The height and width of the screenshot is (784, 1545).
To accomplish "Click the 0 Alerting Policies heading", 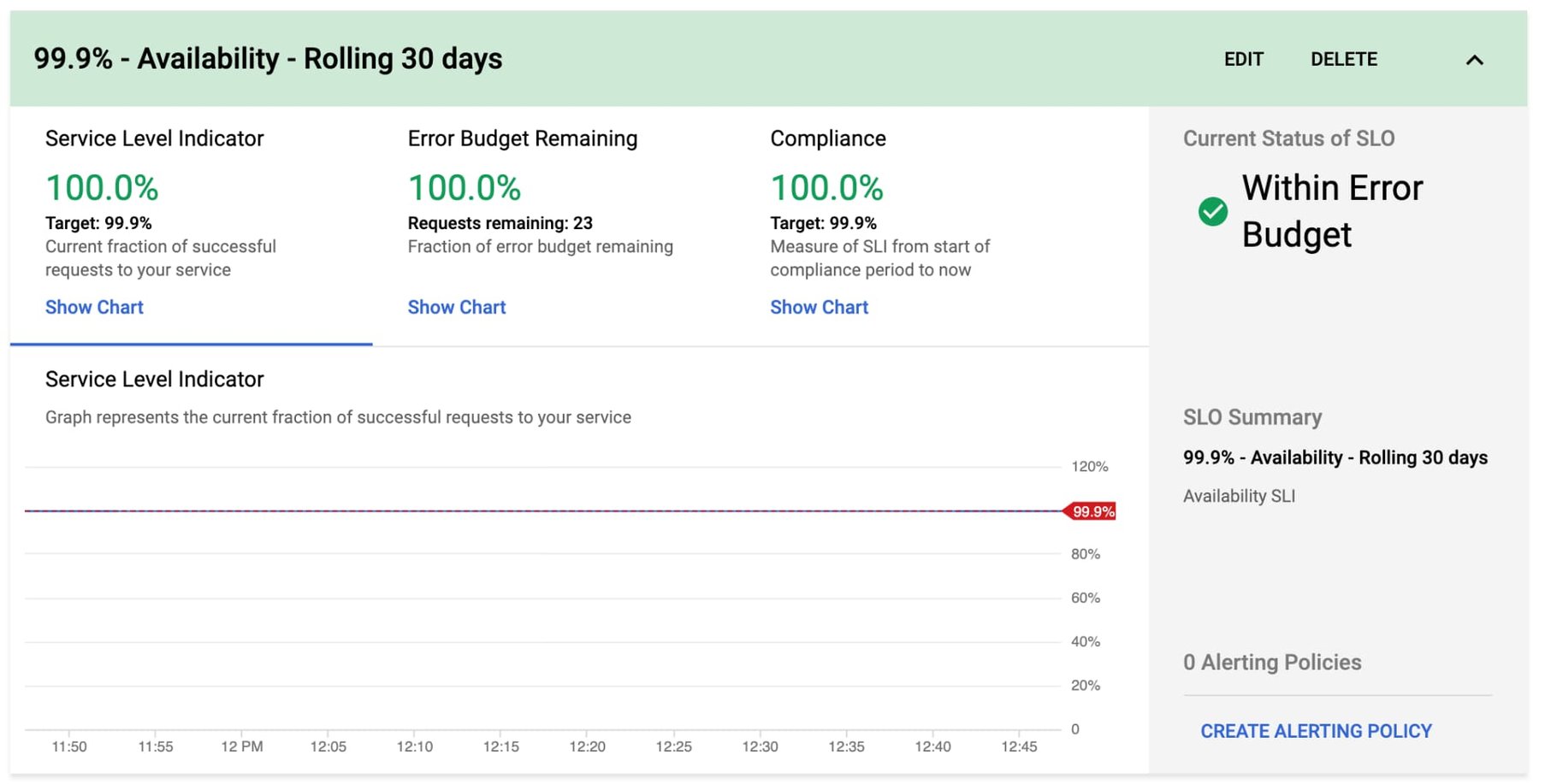I will [1272, 662].
